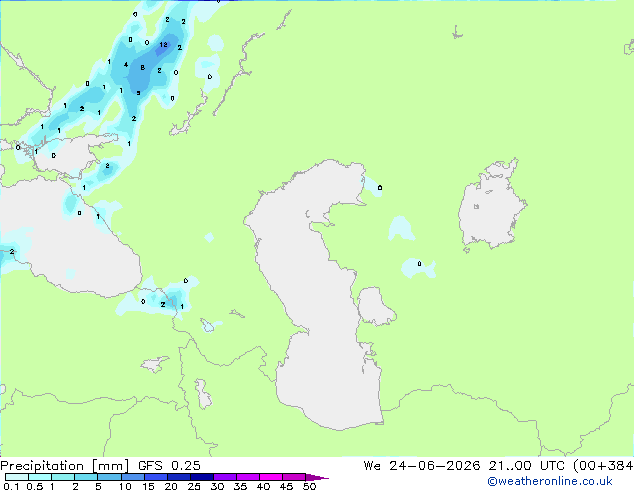Screen dimensions: 634x490
Task: Click the '25' legend scale label
Action: click(194, 486)
